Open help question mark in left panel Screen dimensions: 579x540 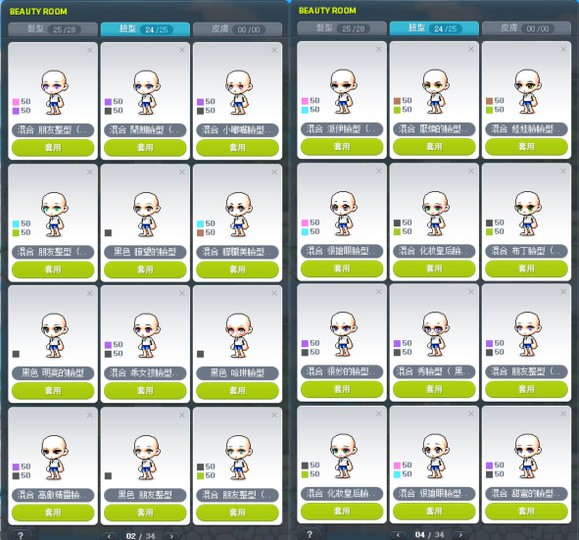tap(21, 535)
